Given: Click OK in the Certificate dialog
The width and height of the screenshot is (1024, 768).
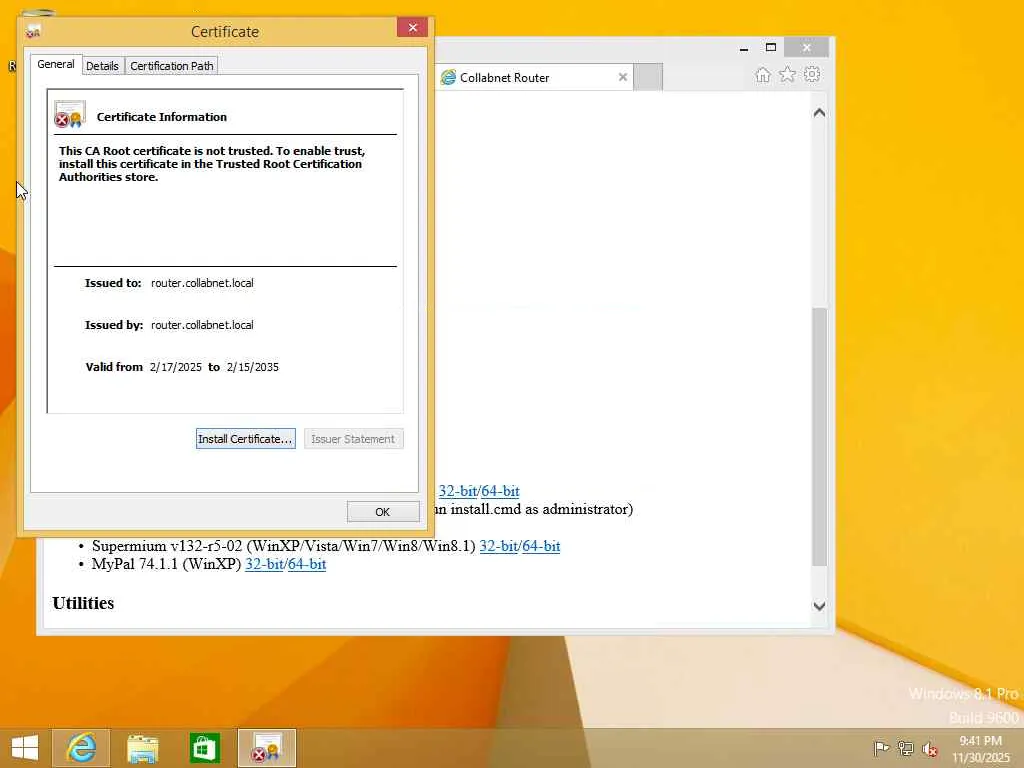Looking at the screenshot, I should tap(383, 512).
